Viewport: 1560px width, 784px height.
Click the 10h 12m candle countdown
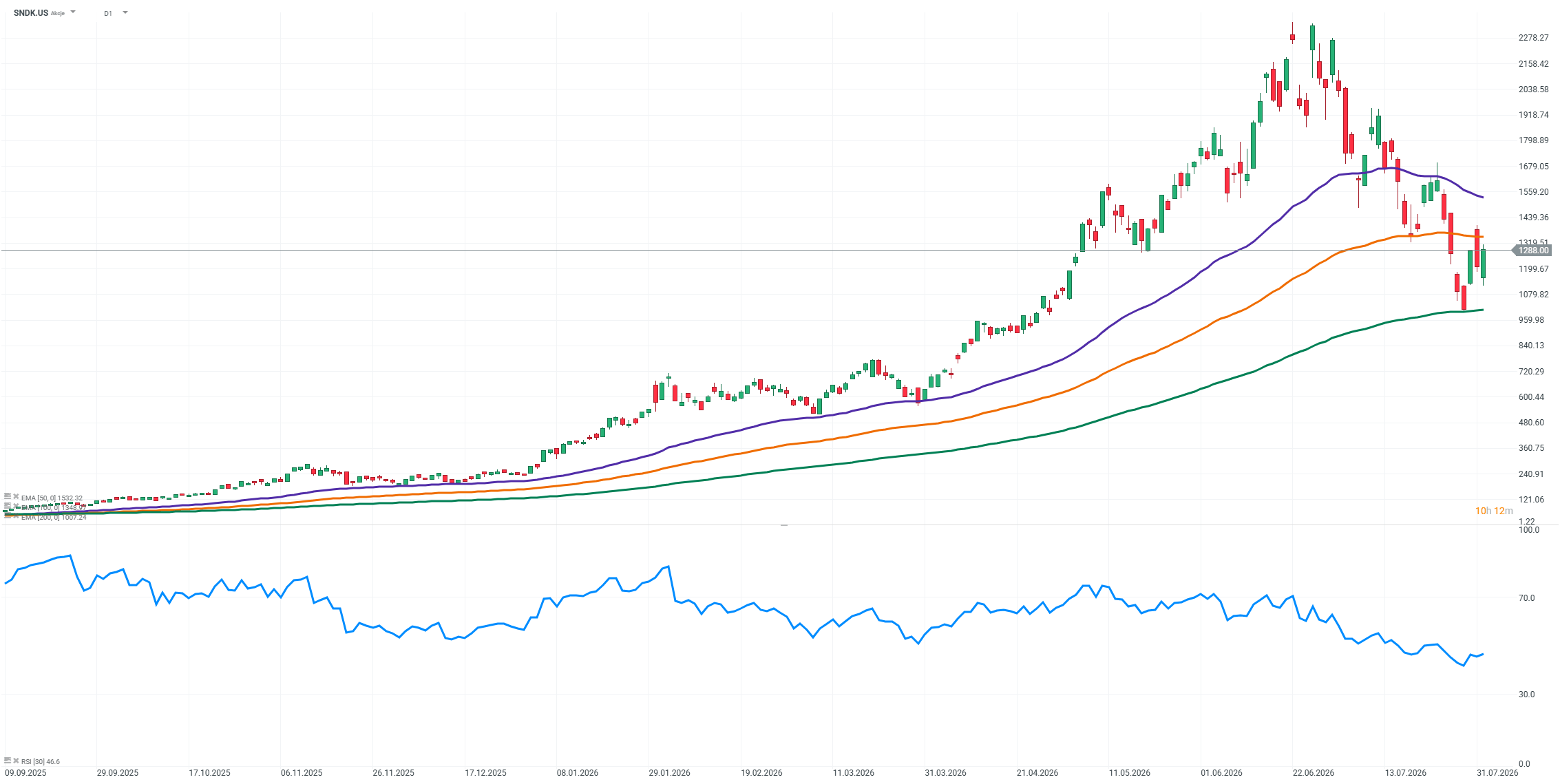coord(1494,511)
